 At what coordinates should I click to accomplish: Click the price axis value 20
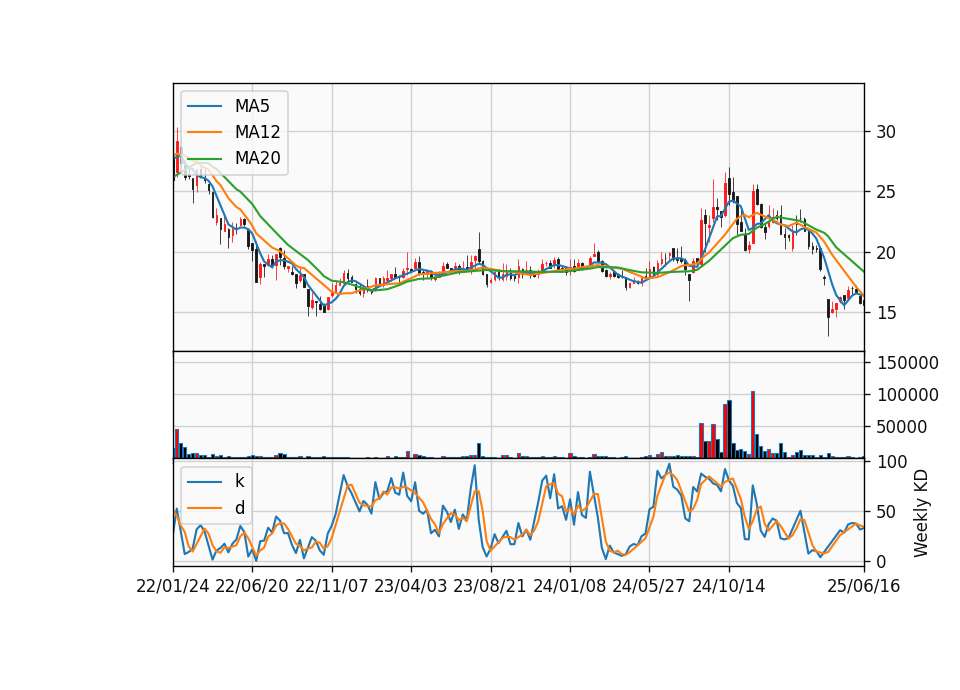(x=886, y=253)
